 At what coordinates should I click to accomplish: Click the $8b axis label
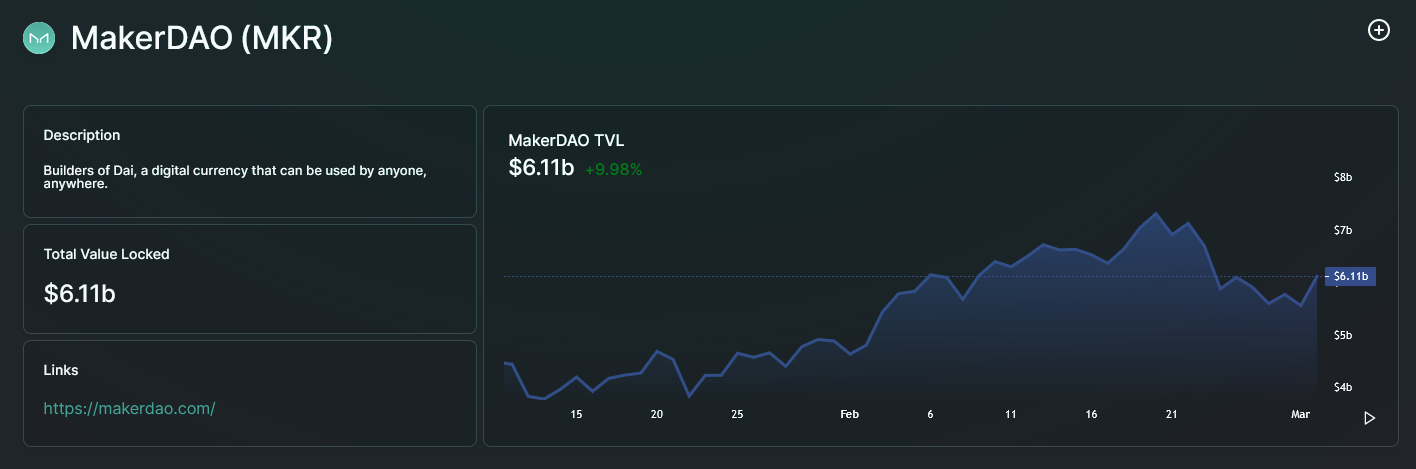1343,178
